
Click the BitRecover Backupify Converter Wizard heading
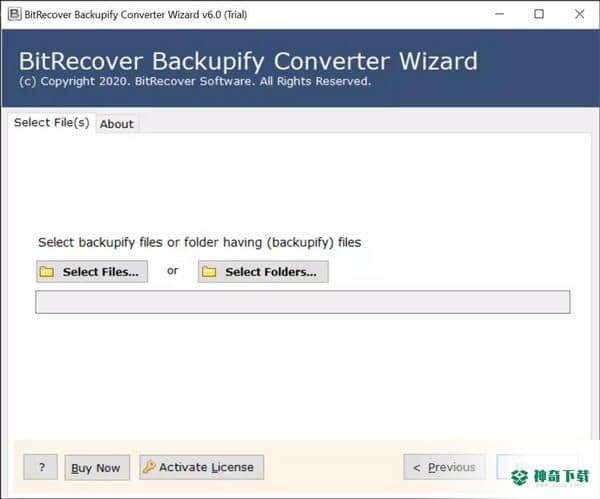point(248,61)
